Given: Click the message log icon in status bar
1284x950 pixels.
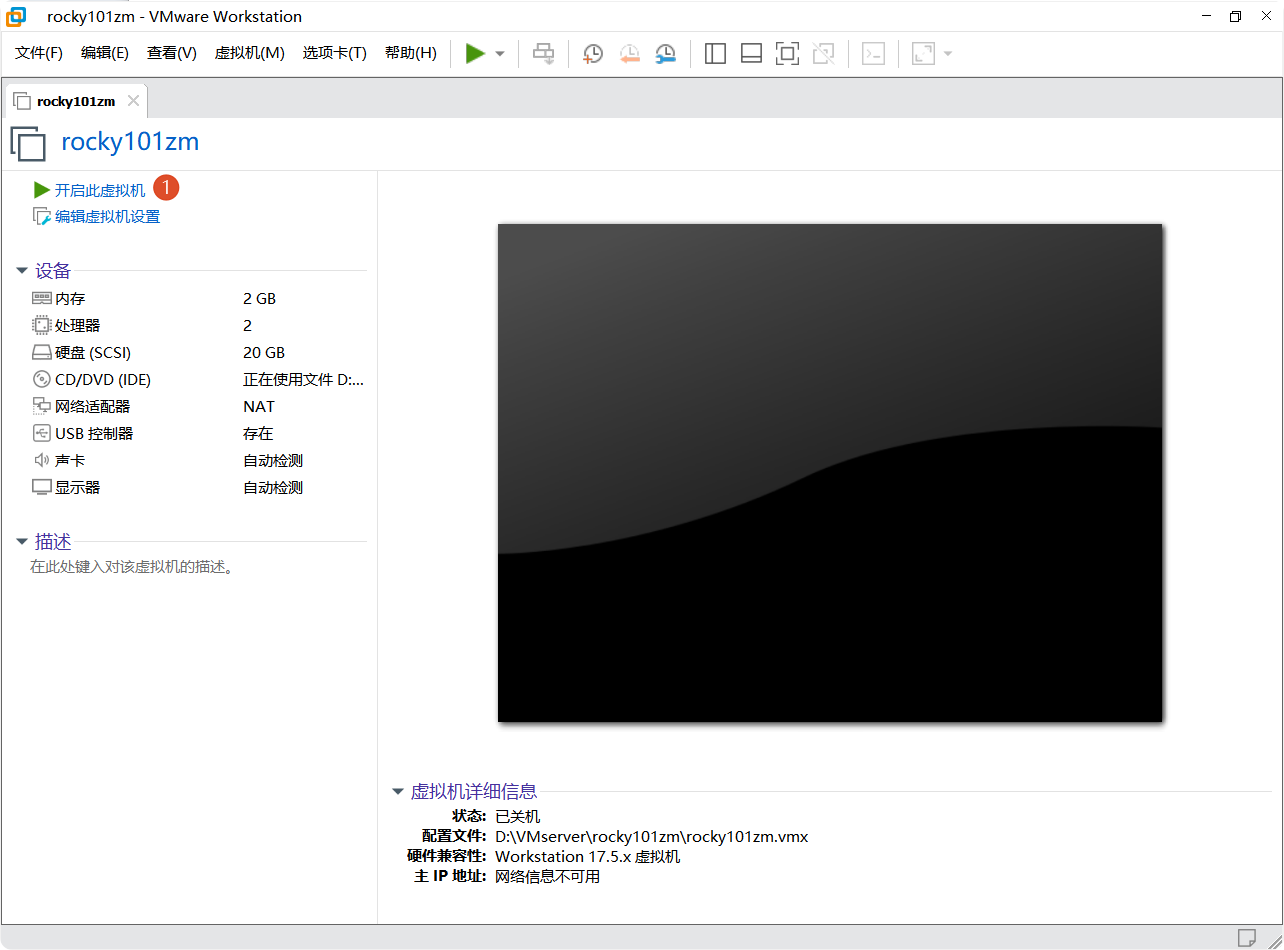Looking at the screenshot, I should (1246, 937).
